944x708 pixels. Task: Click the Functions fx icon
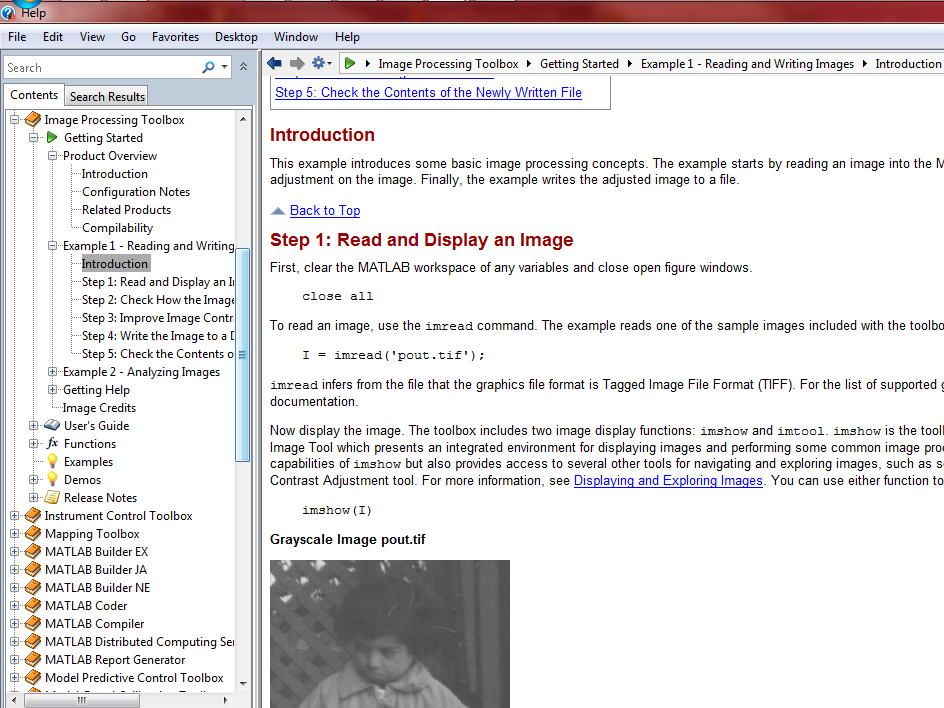pyautogui.click(x=52, y=444)
